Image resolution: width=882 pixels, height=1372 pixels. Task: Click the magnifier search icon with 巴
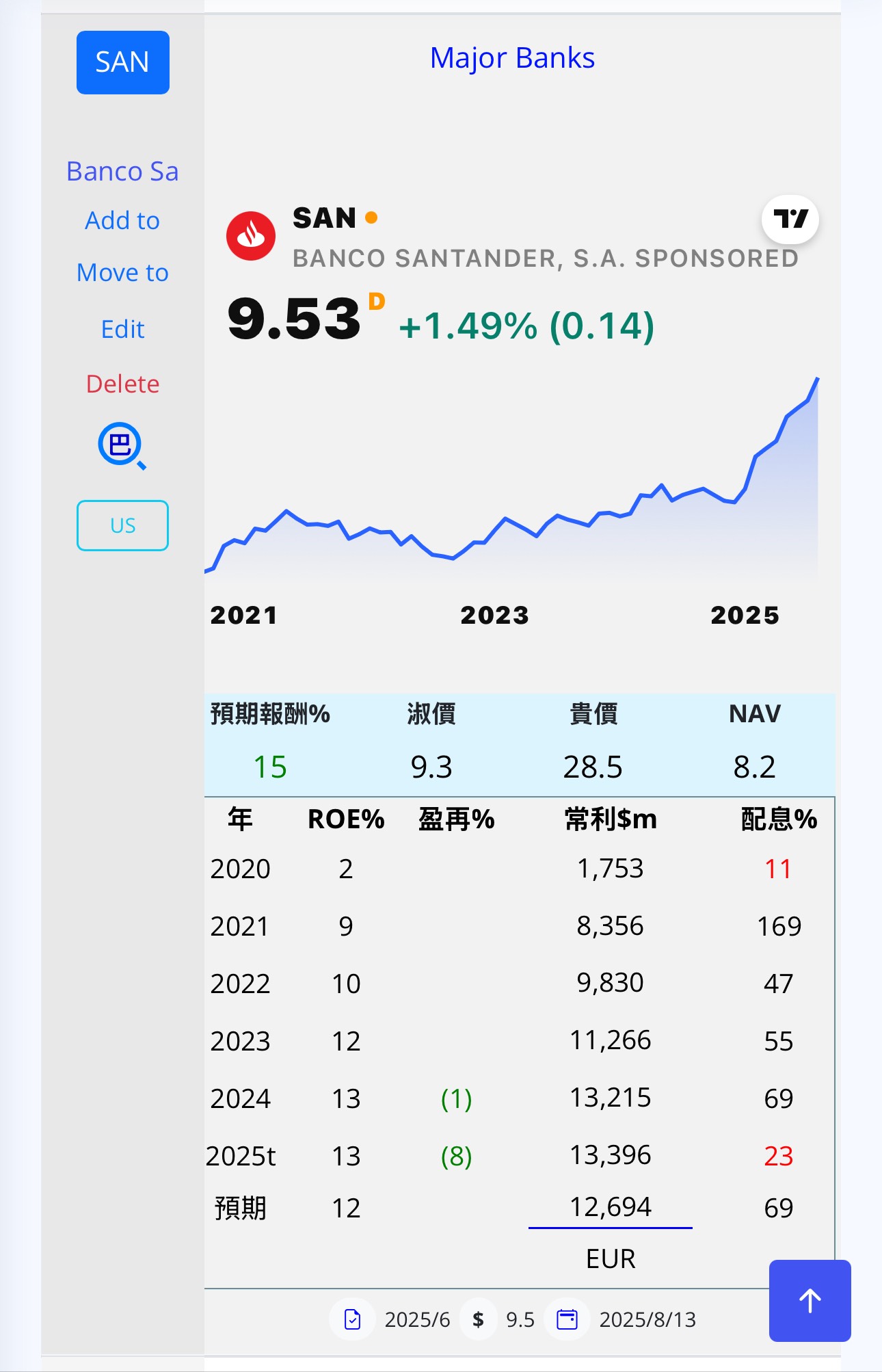click(122, 446)
